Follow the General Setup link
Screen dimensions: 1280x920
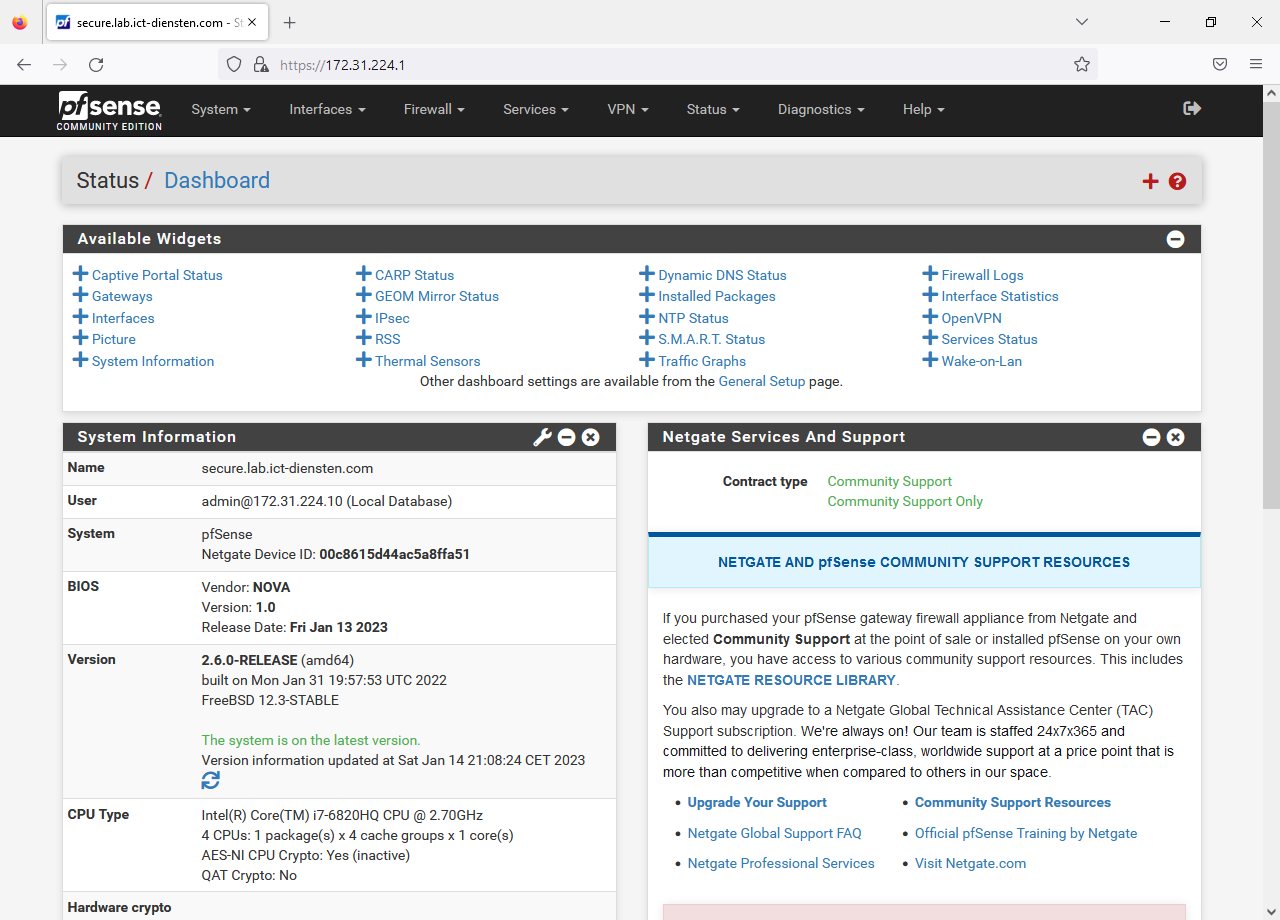(762, 381)
